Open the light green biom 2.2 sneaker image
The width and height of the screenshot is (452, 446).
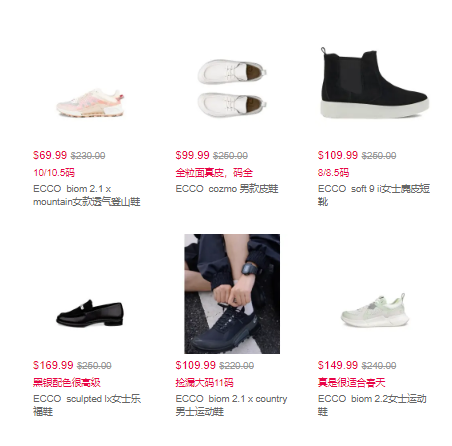coord(375,311)
